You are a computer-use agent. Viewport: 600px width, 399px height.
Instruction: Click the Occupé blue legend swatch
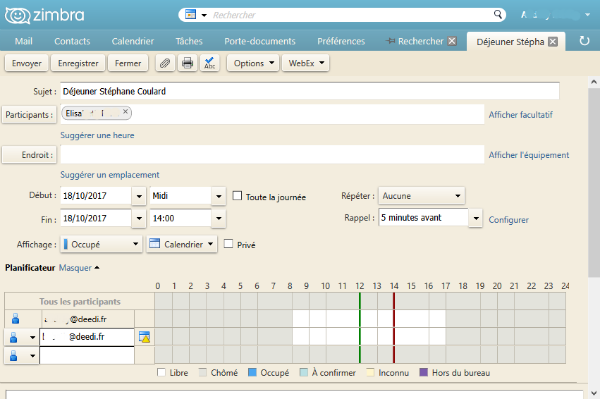coord(252,372)
